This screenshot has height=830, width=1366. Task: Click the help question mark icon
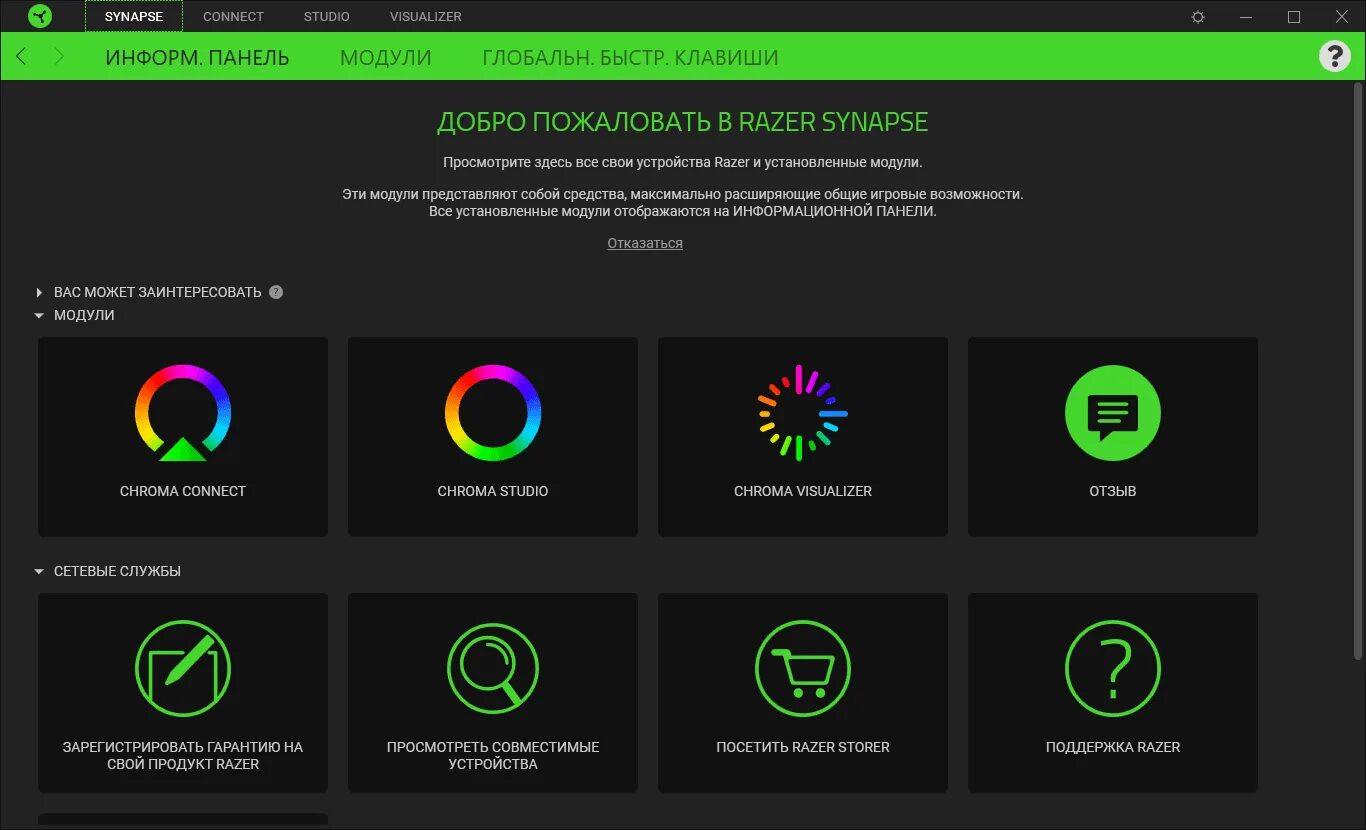1334,56
